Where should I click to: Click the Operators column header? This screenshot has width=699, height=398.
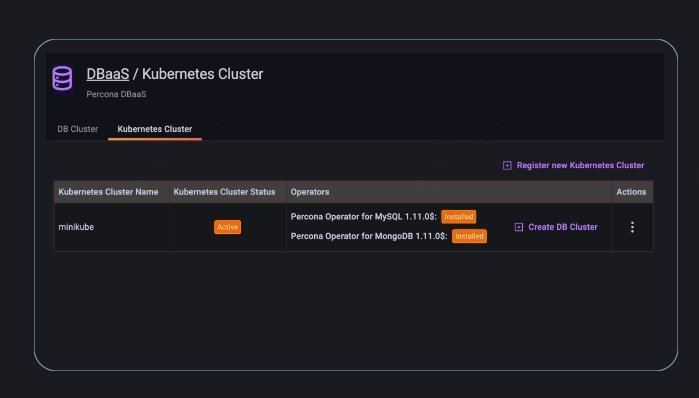coord(310,192)
